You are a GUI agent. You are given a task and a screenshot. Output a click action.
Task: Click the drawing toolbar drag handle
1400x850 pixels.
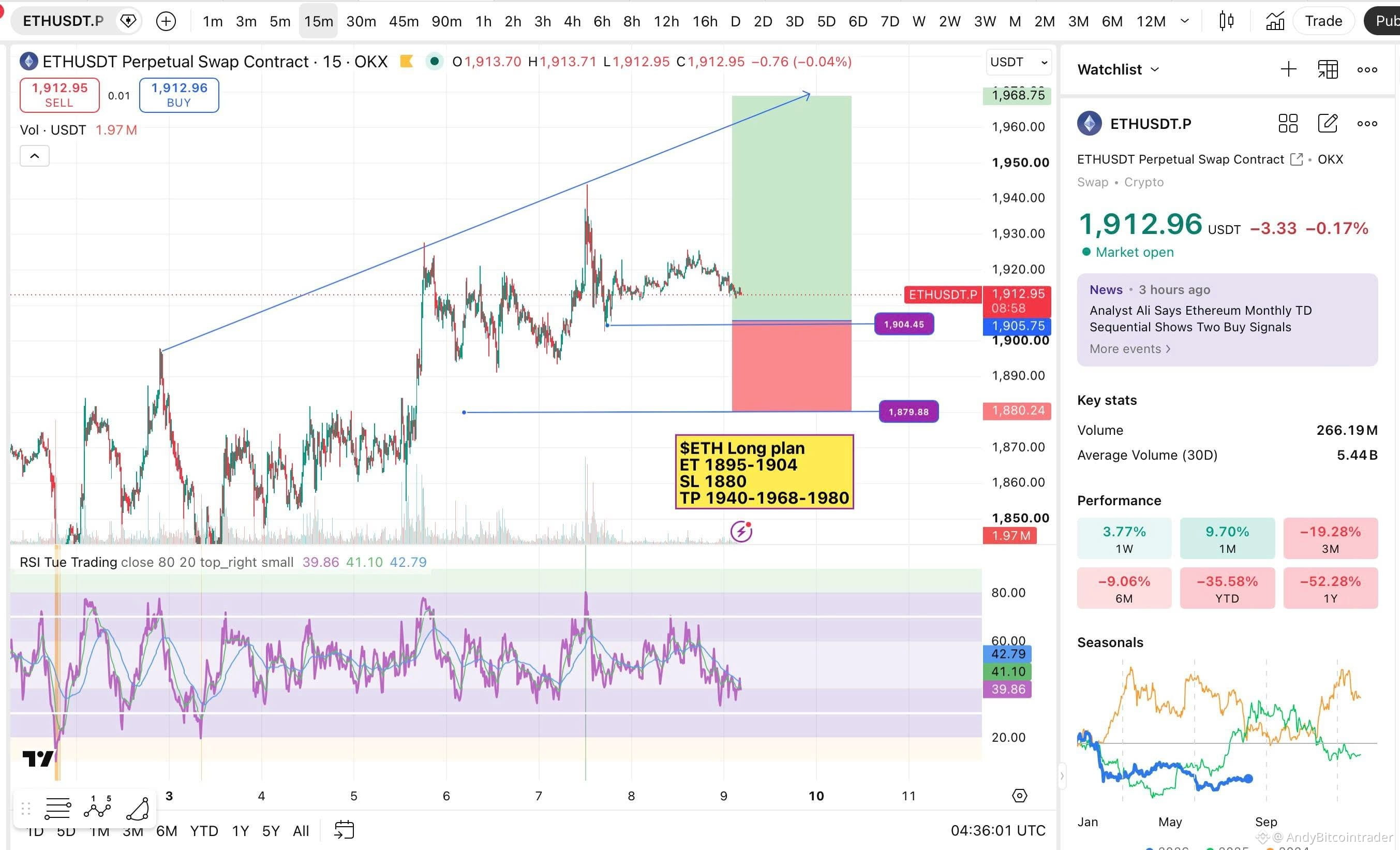(x=25, y=808)
